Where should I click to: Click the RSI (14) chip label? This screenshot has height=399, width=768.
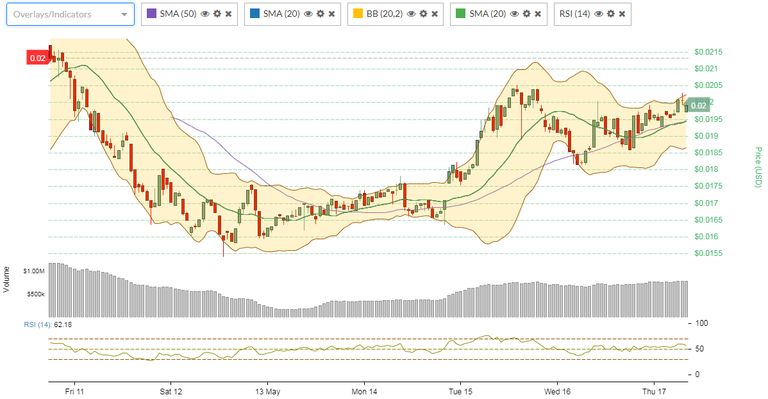click(x=575, y=14)
